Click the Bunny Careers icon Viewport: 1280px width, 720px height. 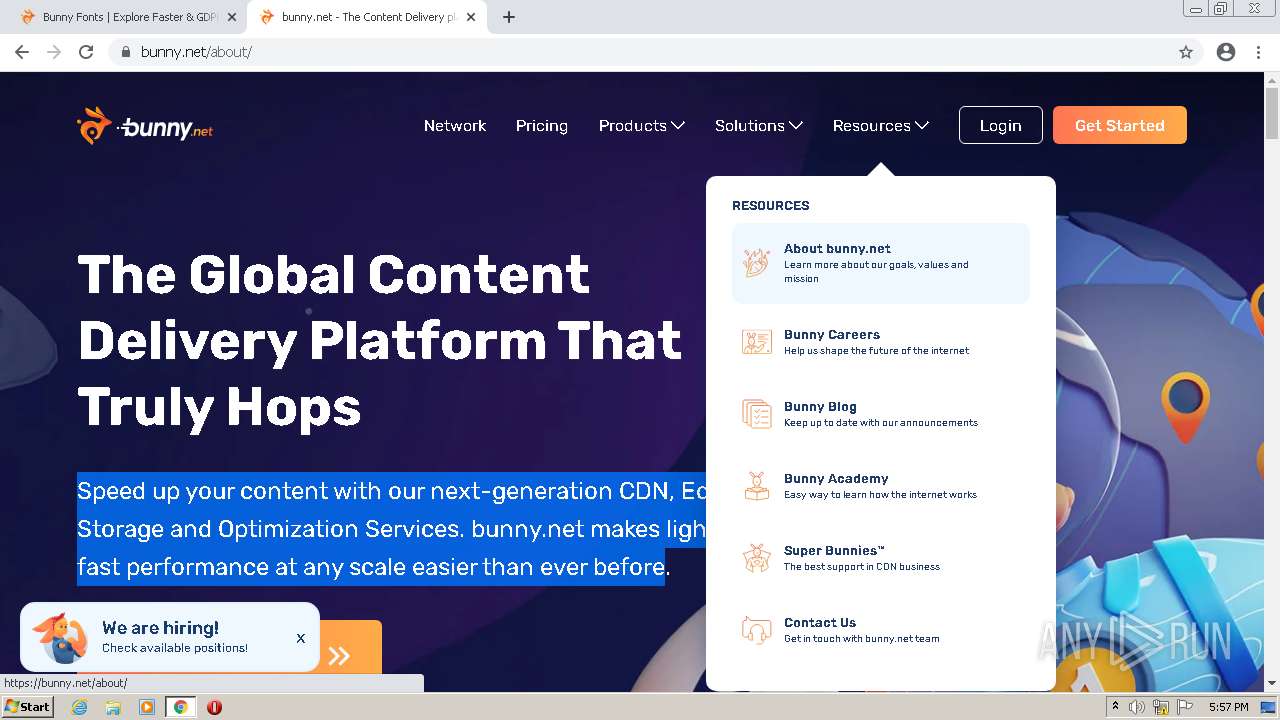pos(757,342)
